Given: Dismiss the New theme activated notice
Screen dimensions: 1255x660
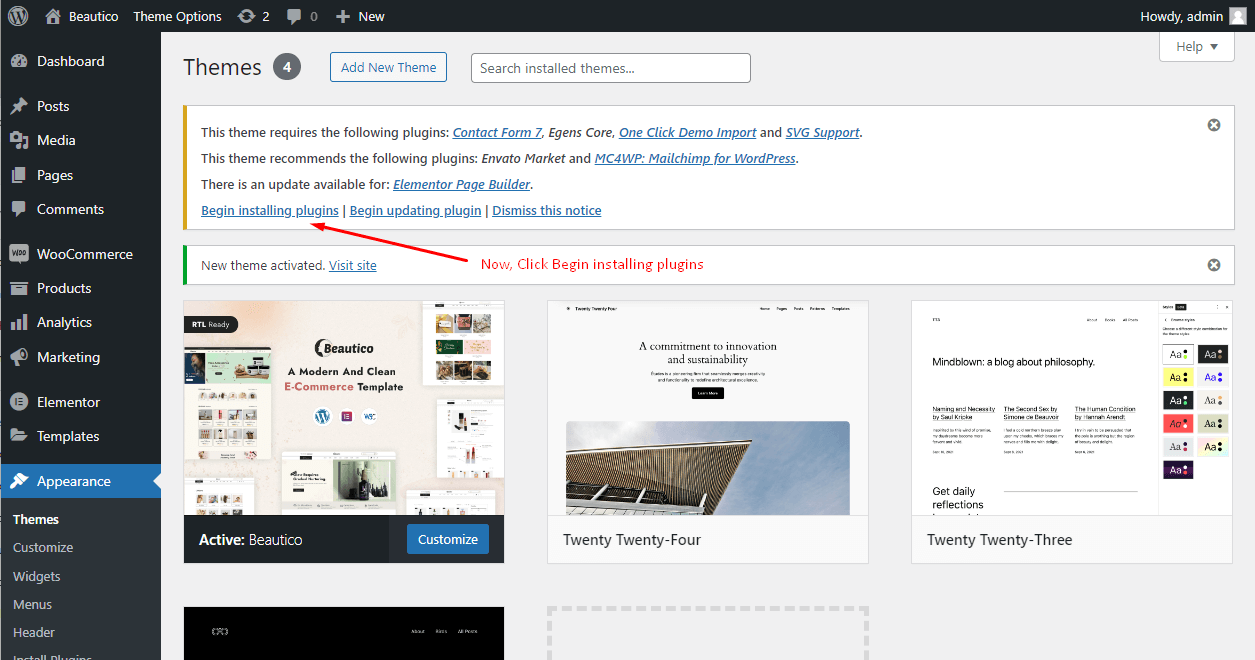Looking at the screenshot, I should point(1214,265).
